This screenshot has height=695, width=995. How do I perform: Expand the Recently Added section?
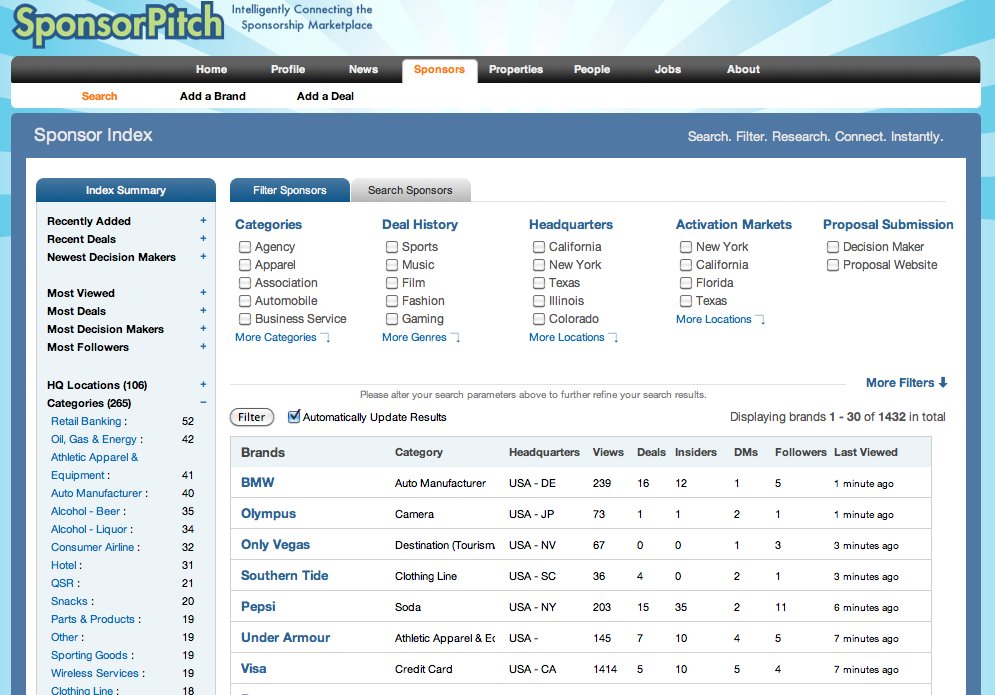tap(203, 221)
